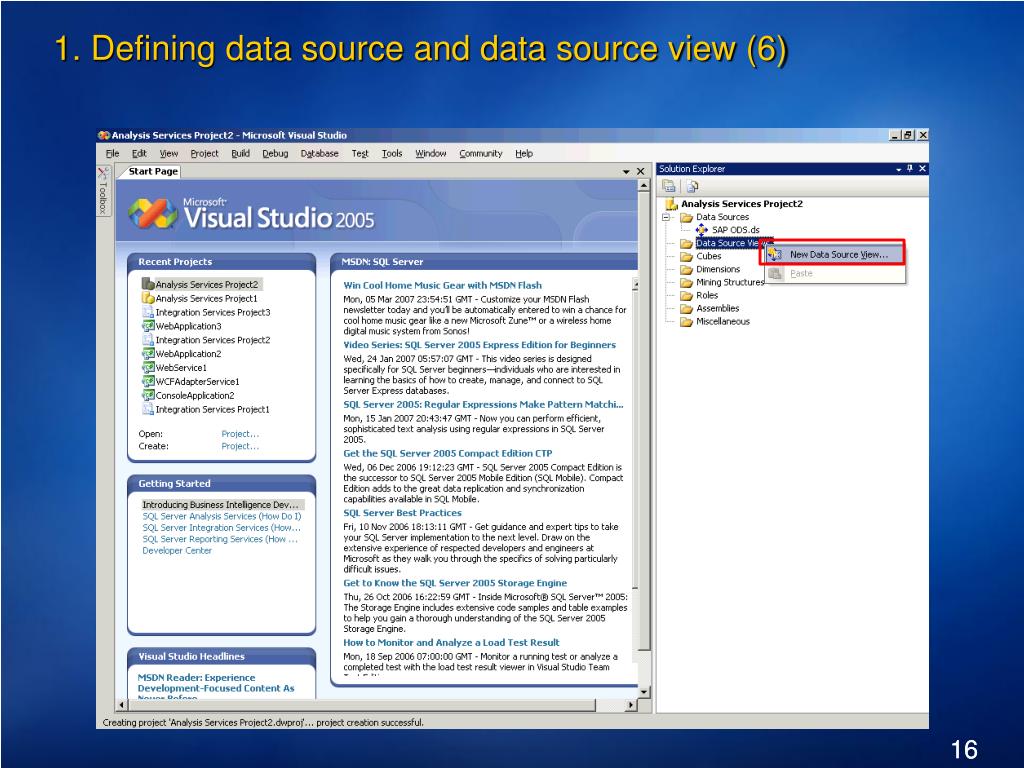
Task: Select the Dimensions folder
Action: coord(718,269)
